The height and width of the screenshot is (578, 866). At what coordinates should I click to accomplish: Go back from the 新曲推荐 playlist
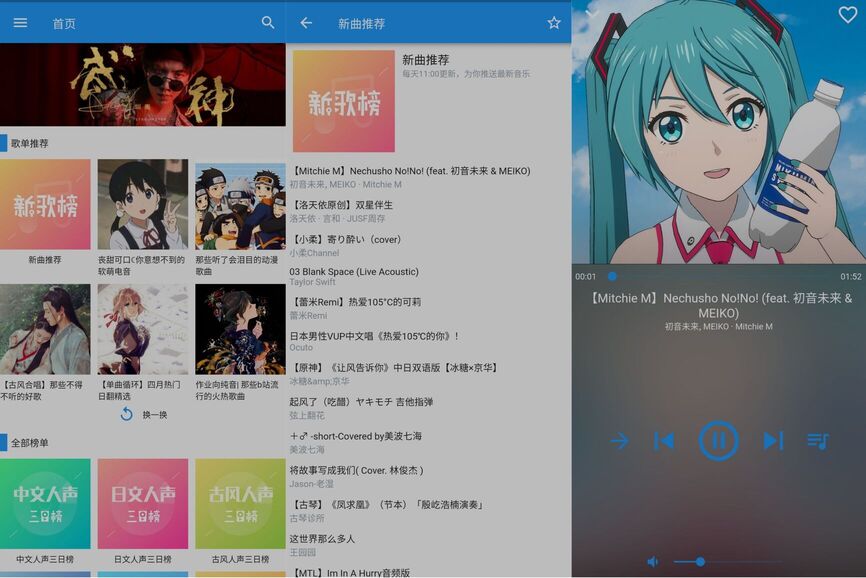tap(306, 23)
